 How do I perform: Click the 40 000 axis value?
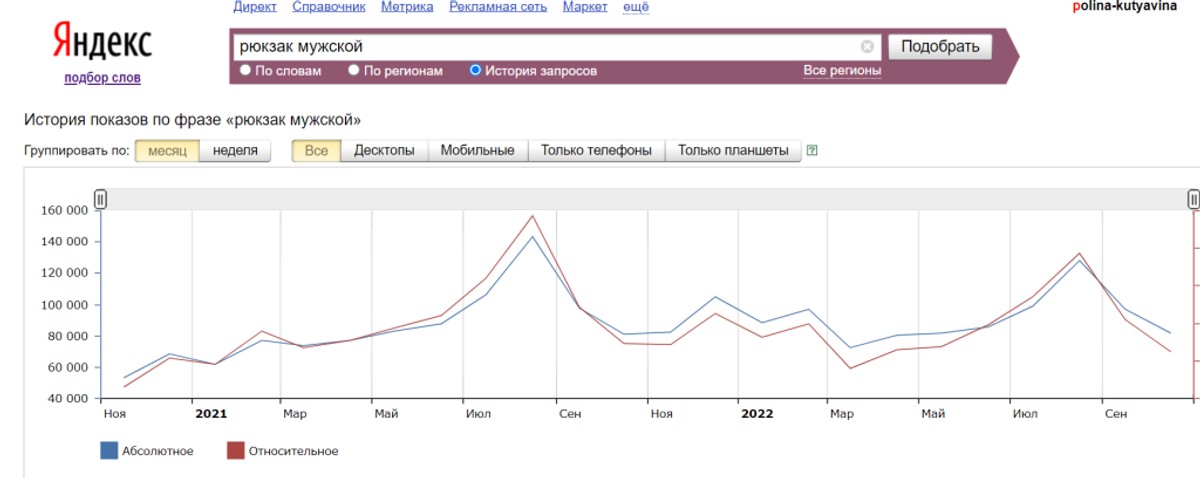(x=67, y=399)
